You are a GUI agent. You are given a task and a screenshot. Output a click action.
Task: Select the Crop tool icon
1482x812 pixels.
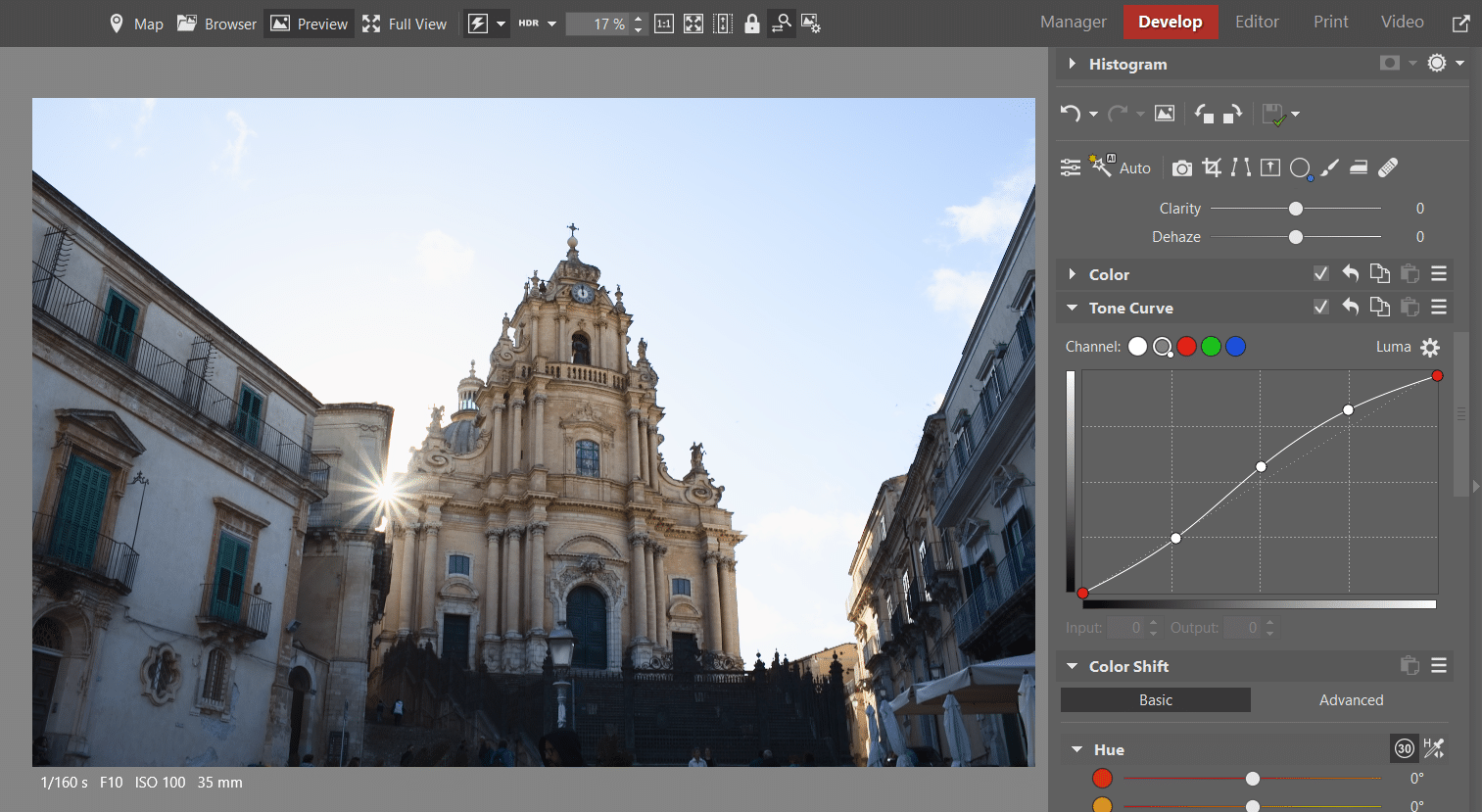coord(1212,167)
